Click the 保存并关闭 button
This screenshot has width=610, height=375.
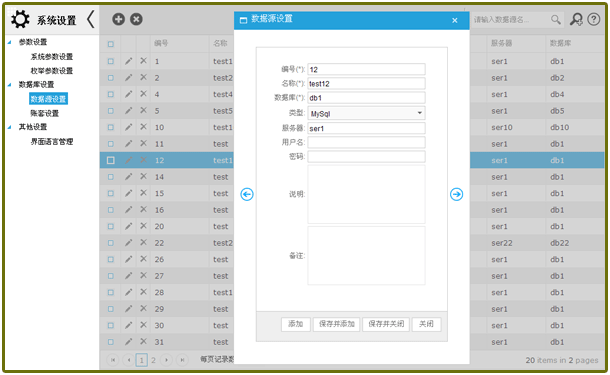pyautogui.click(x=386, y=324)
